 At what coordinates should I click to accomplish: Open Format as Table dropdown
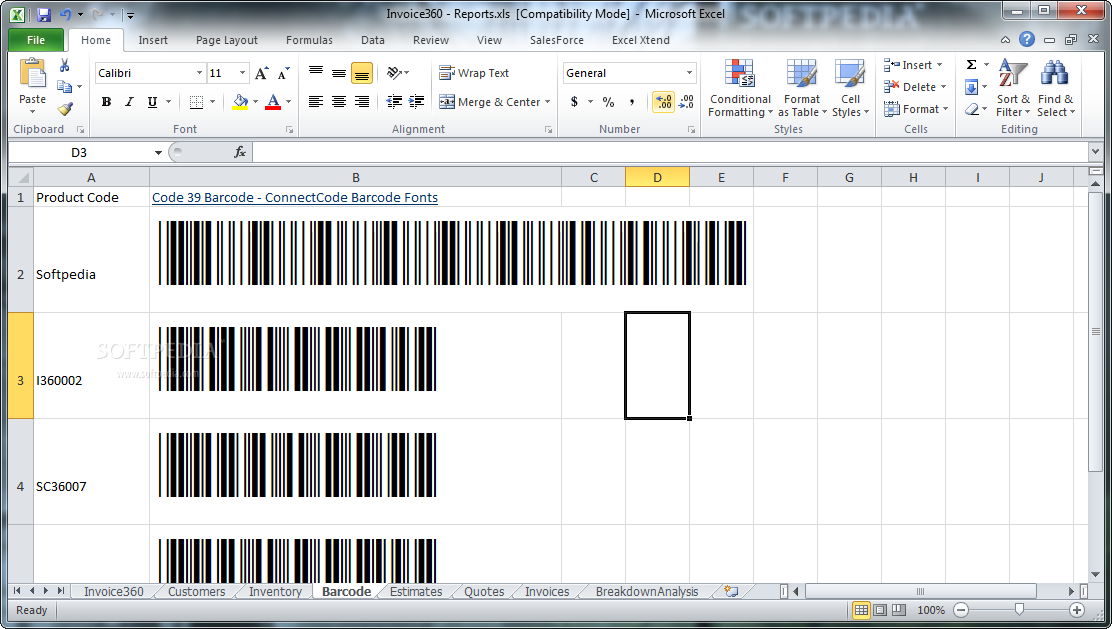pyautogui.click(x=802, y=89)
